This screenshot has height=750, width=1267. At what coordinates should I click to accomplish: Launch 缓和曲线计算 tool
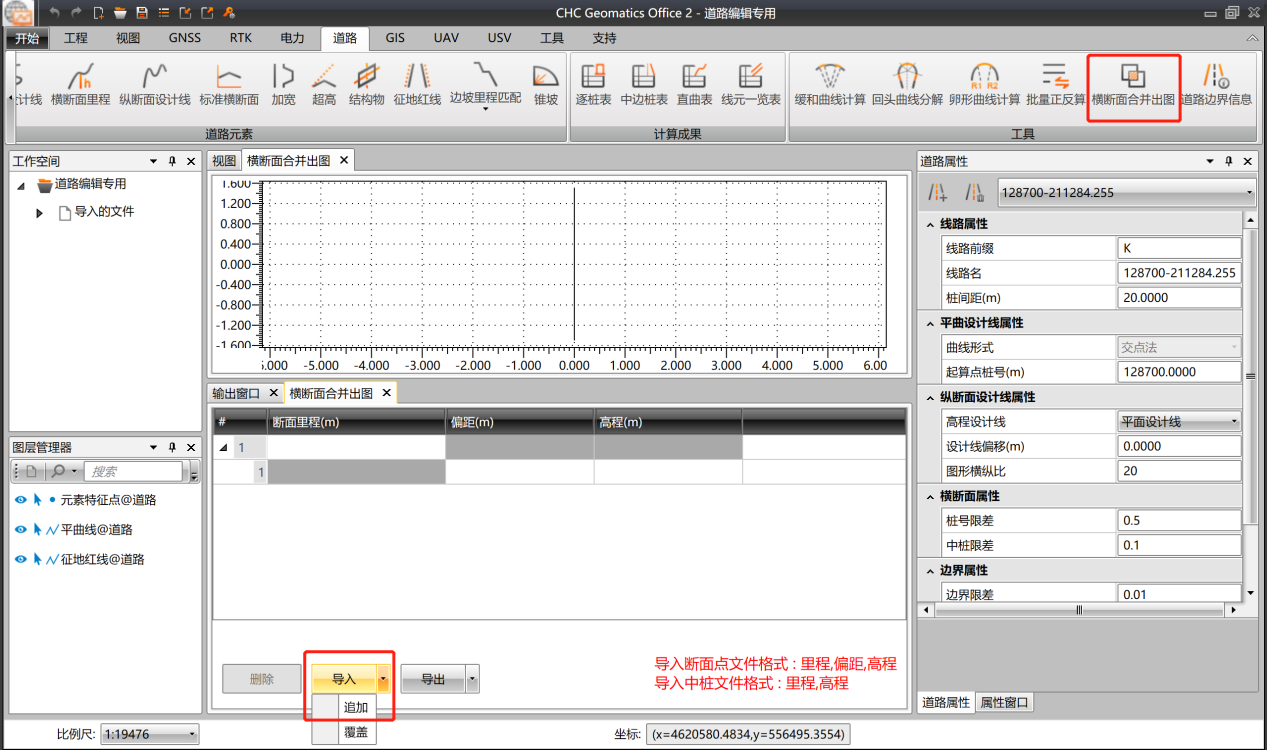click(x=830, y=84)
